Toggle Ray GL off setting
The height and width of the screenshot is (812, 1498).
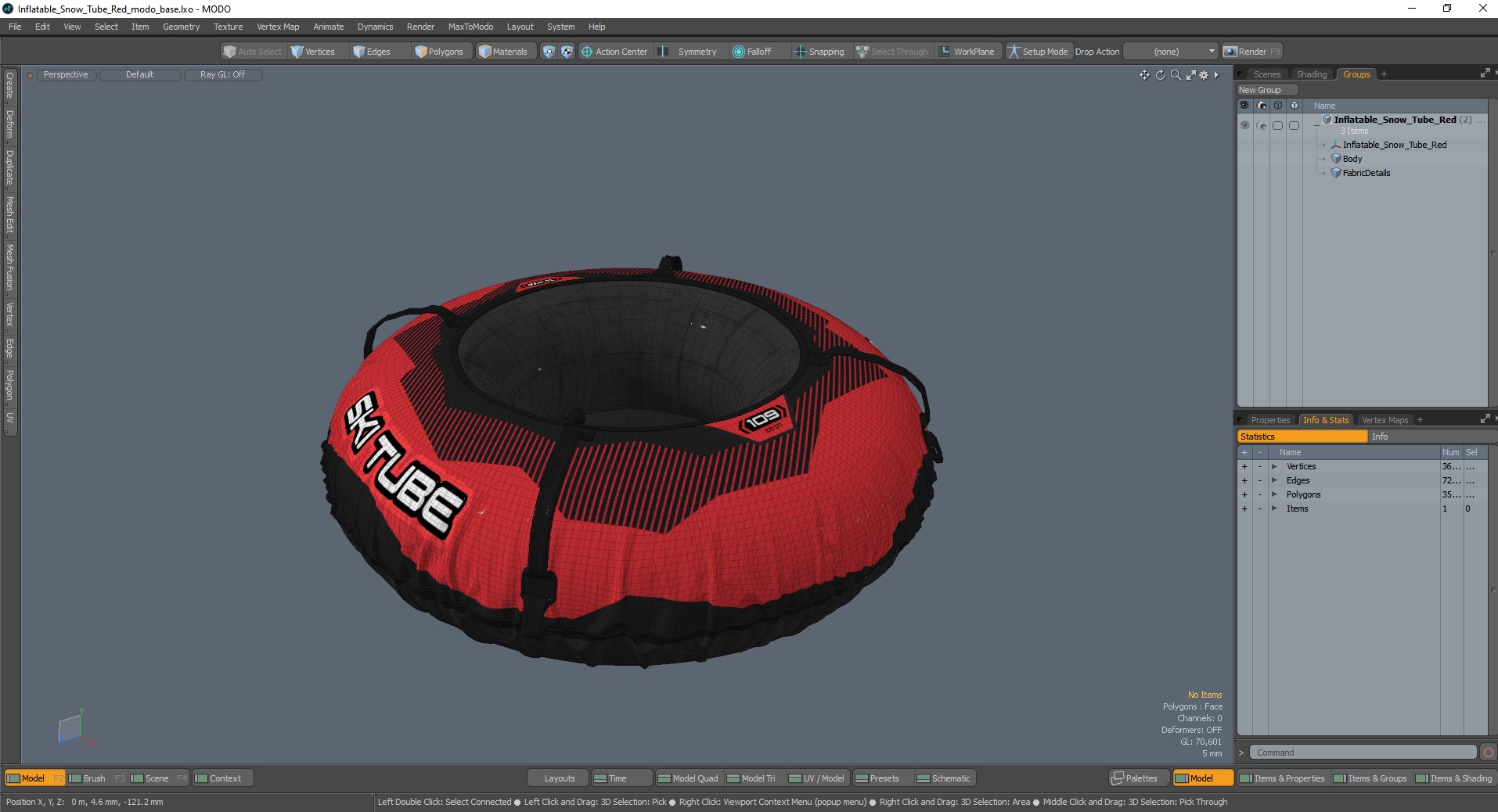[223, 75]
